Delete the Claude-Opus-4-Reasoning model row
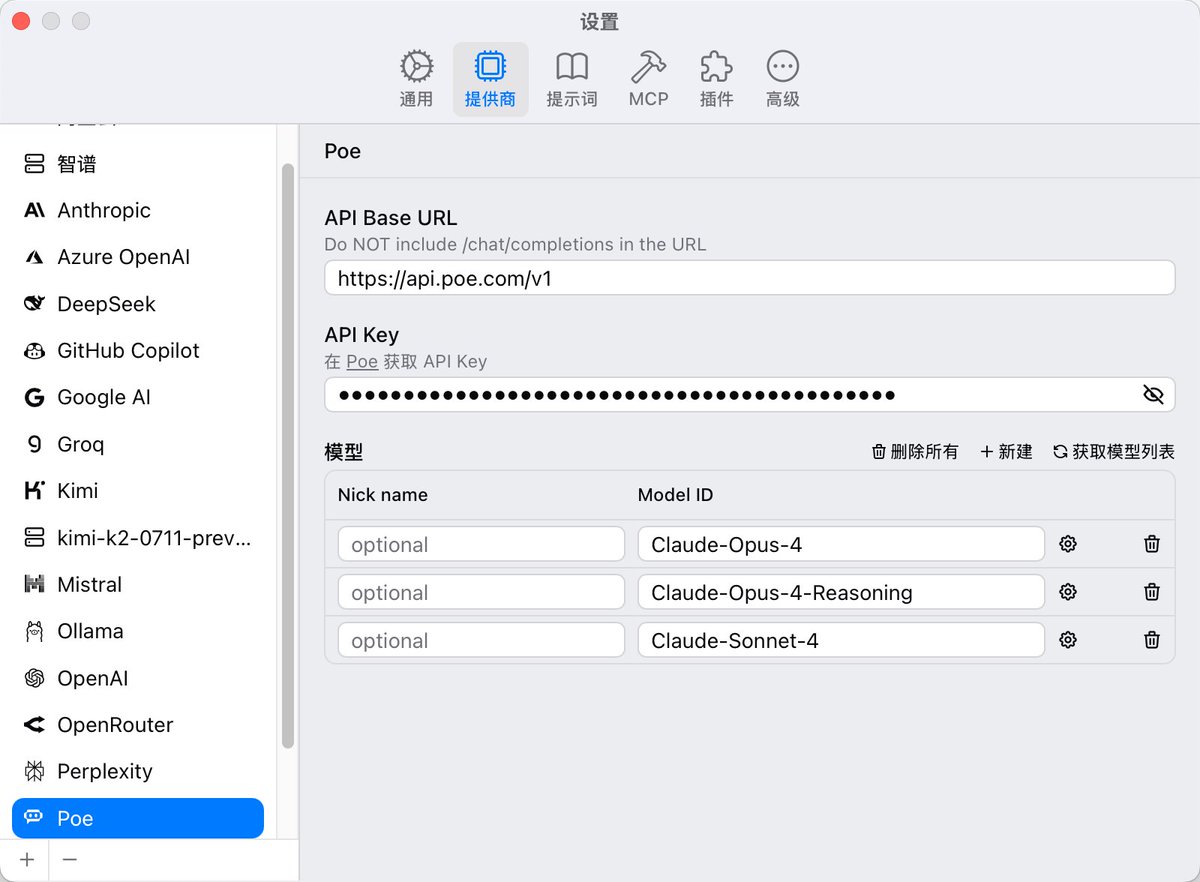The height and width of the screenshot is (882, 1200). point(1152,592)
